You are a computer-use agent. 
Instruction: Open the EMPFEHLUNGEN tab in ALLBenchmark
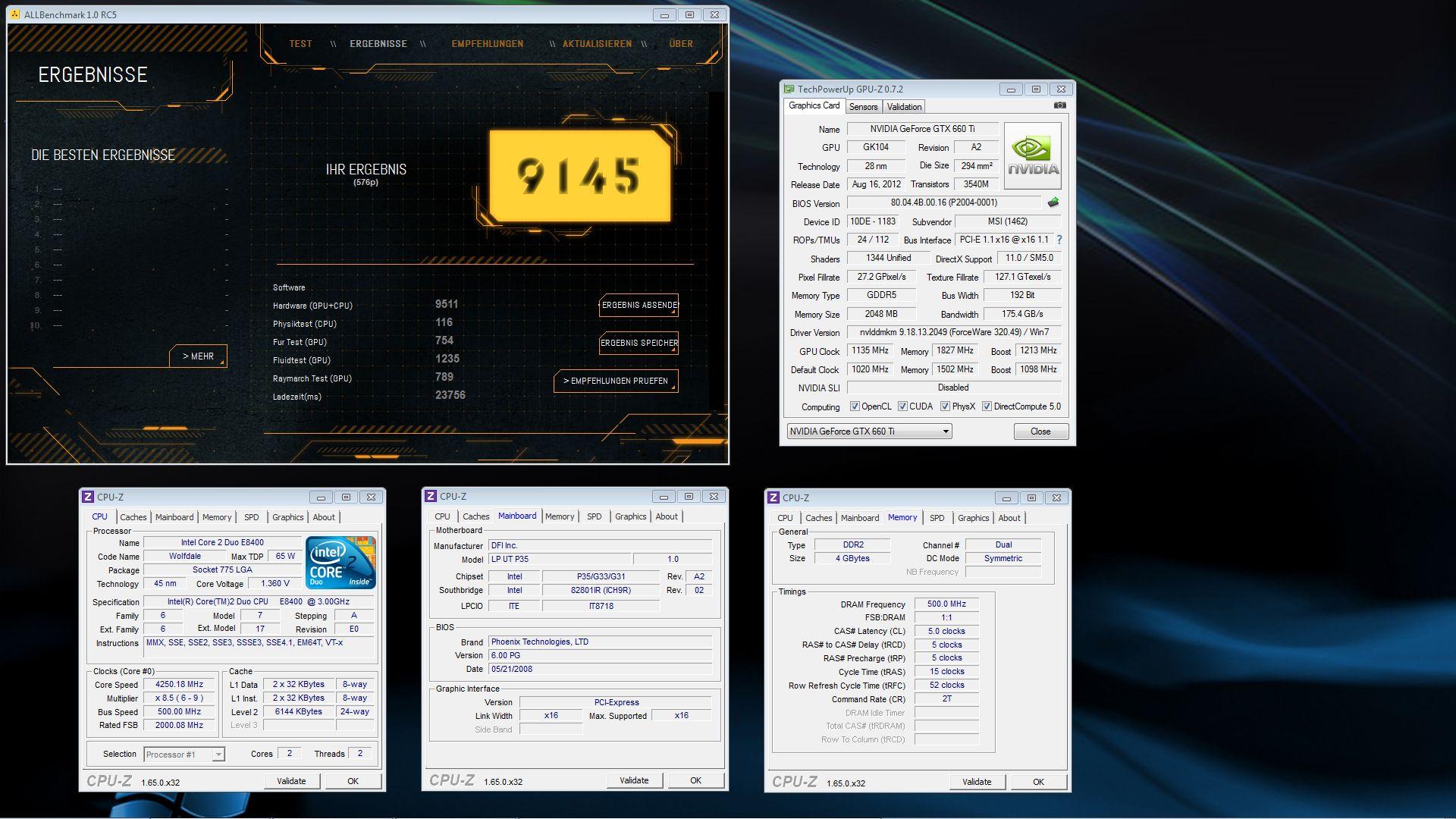point(487,44)
